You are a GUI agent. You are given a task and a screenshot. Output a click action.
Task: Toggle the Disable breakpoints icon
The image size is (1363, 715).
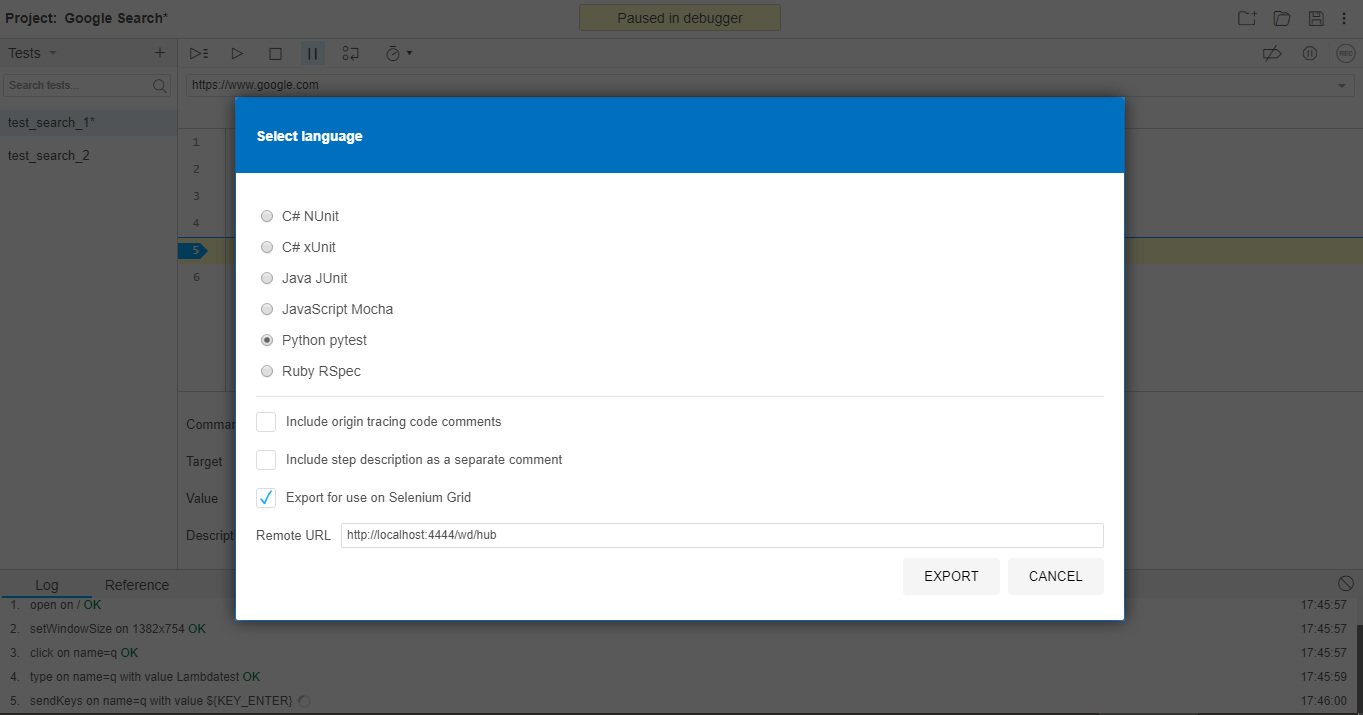pyautogui.click(x=1271, y=53)
